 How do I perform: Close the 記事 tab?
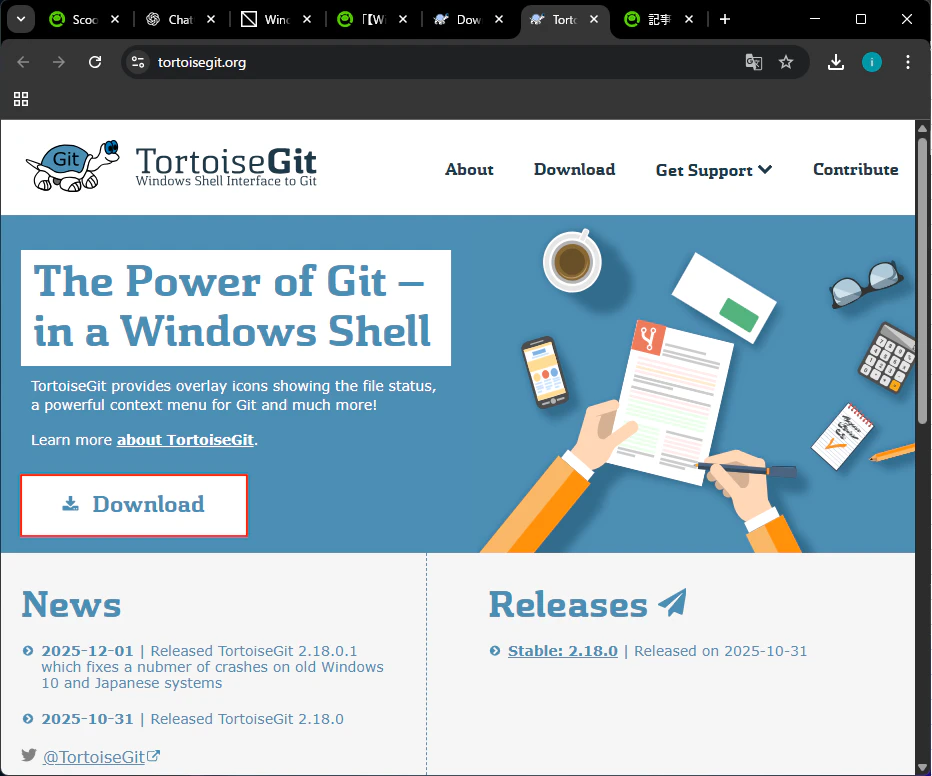coord(689,20)
